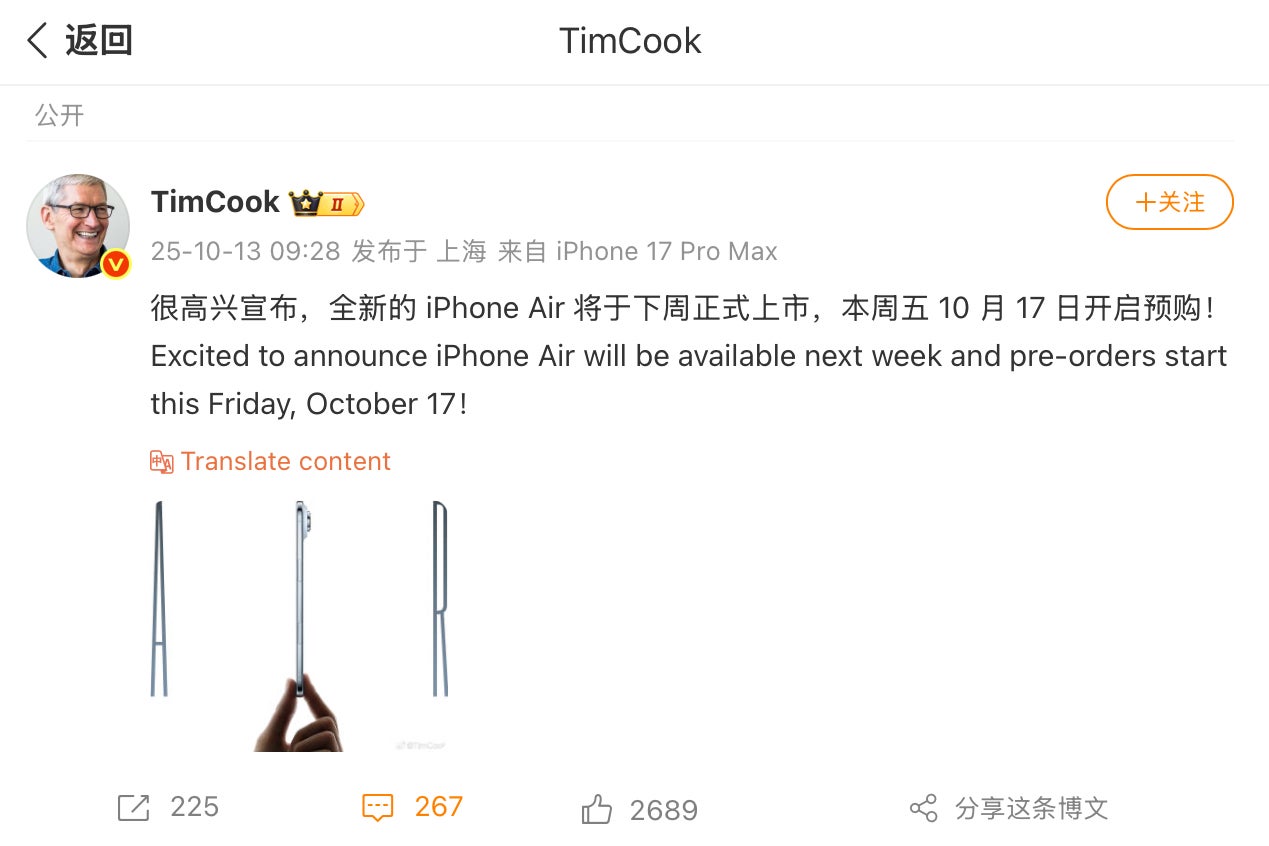Click the share network icon
The image size is (1269, 846).
point(923,808)
